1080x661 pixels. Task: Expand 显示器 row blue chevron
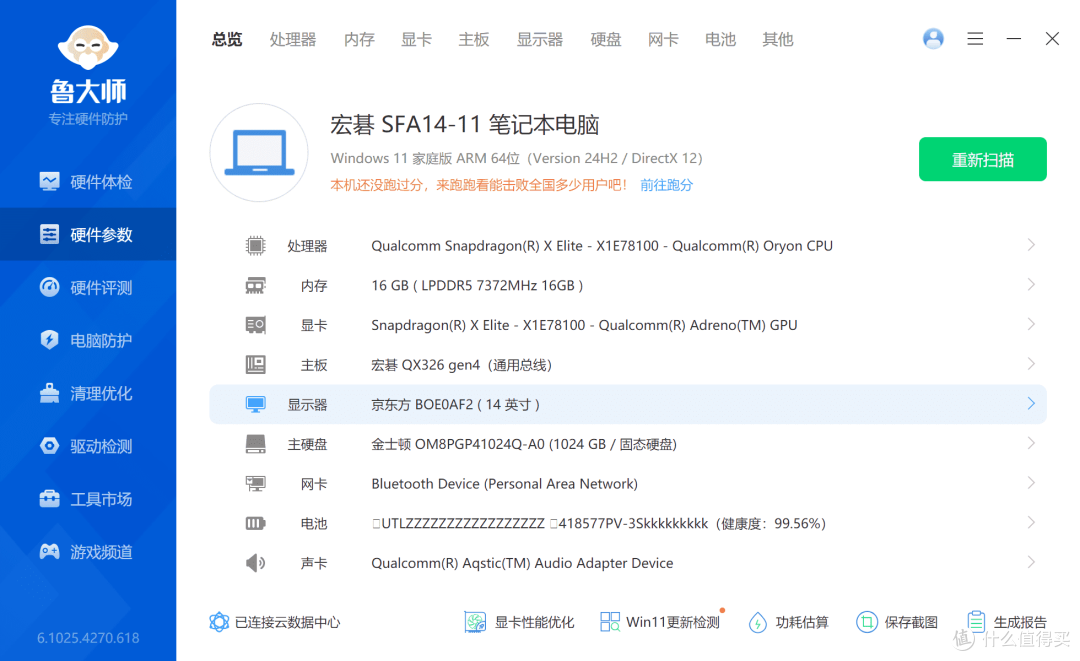click(1031, 403)
